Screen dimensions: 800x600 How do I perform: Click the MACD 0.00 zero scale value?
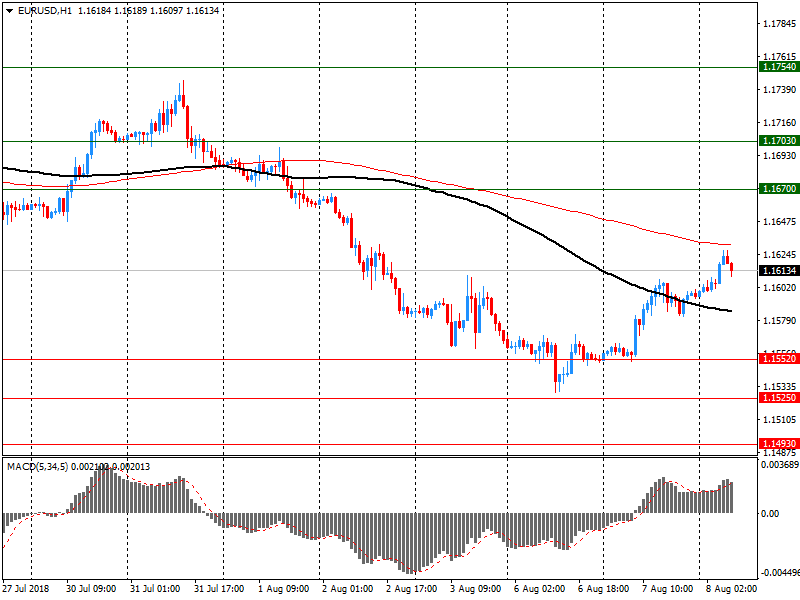coord(770,513)
